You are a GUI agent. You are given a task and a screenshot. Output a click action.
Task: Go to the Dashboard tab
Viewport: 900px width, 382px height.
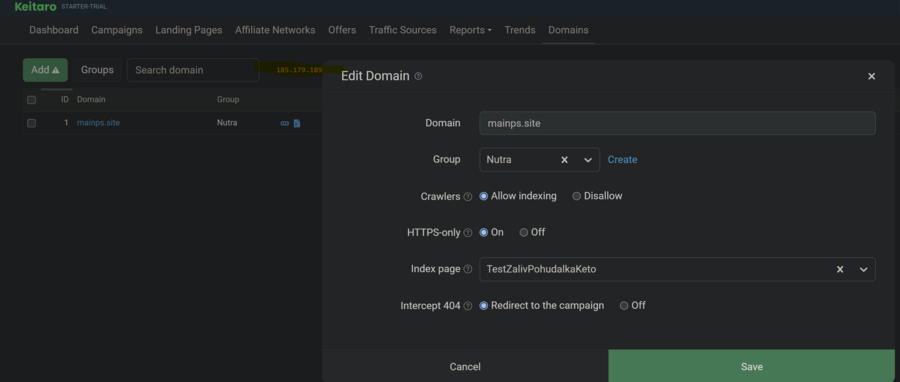pos(54,30)
